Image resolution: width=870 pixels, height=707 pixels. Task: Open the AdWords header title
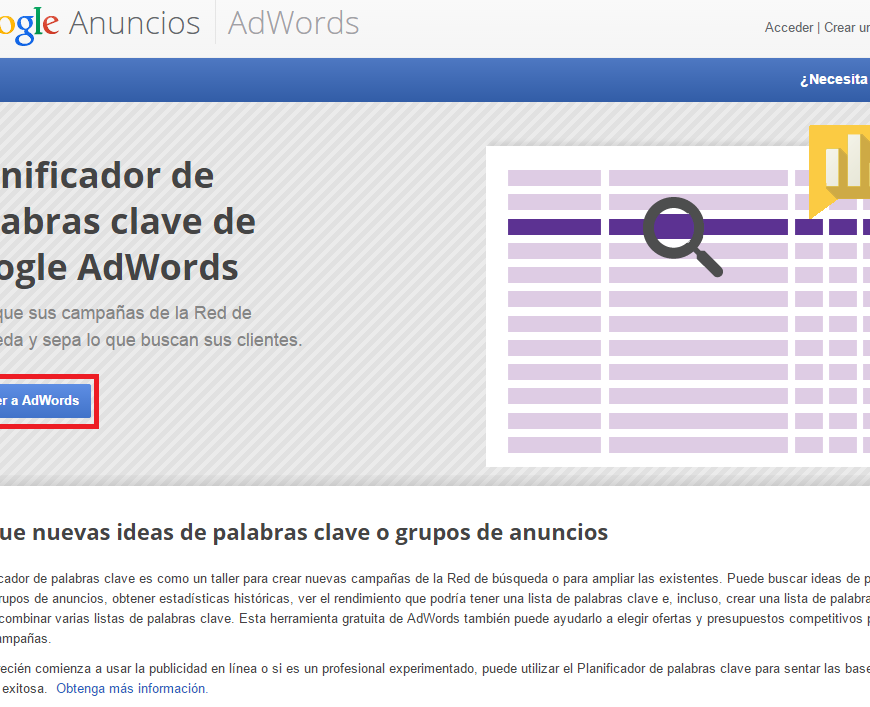[x=294, y=23]
